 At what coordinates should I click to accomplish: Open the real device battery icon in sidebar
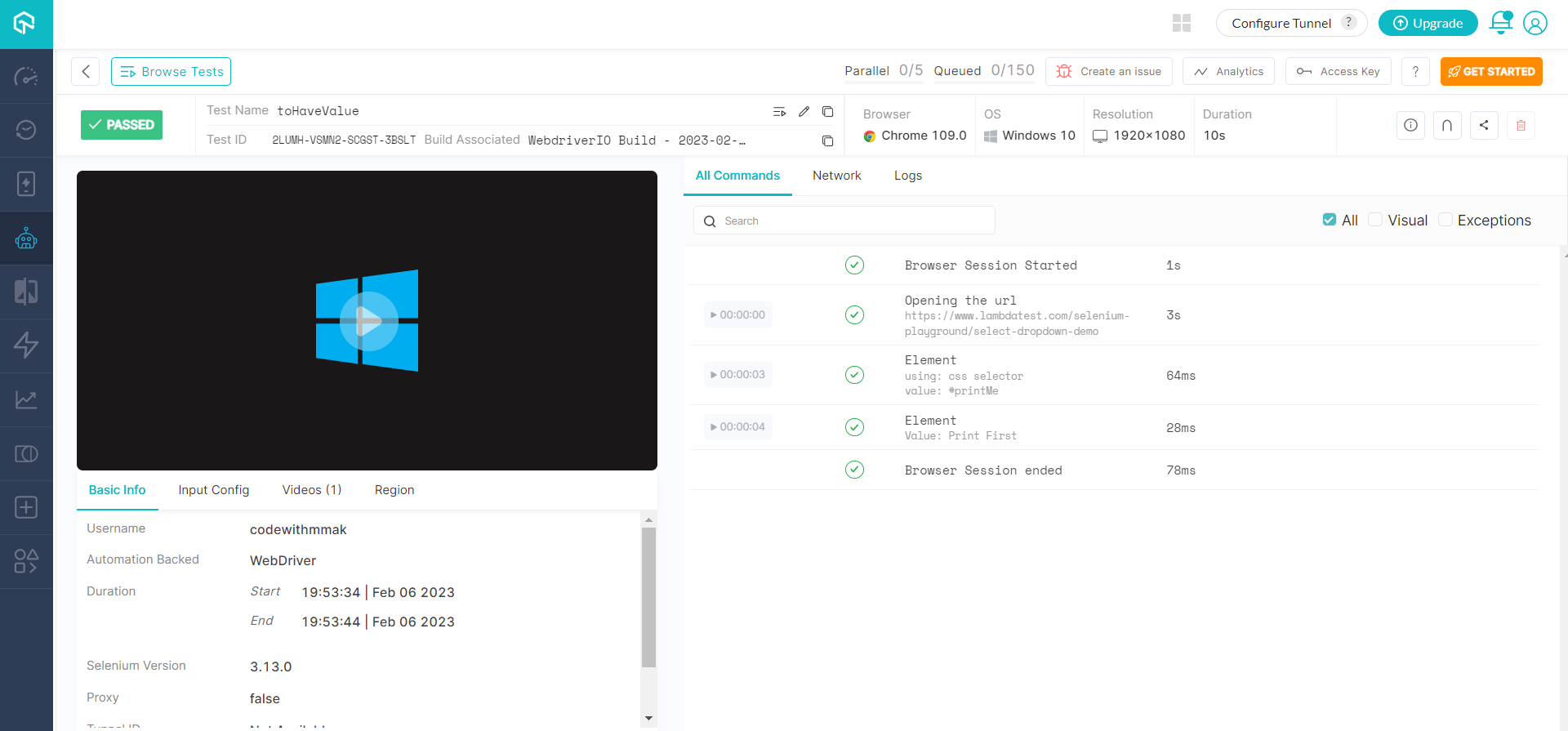pos(26,184)
